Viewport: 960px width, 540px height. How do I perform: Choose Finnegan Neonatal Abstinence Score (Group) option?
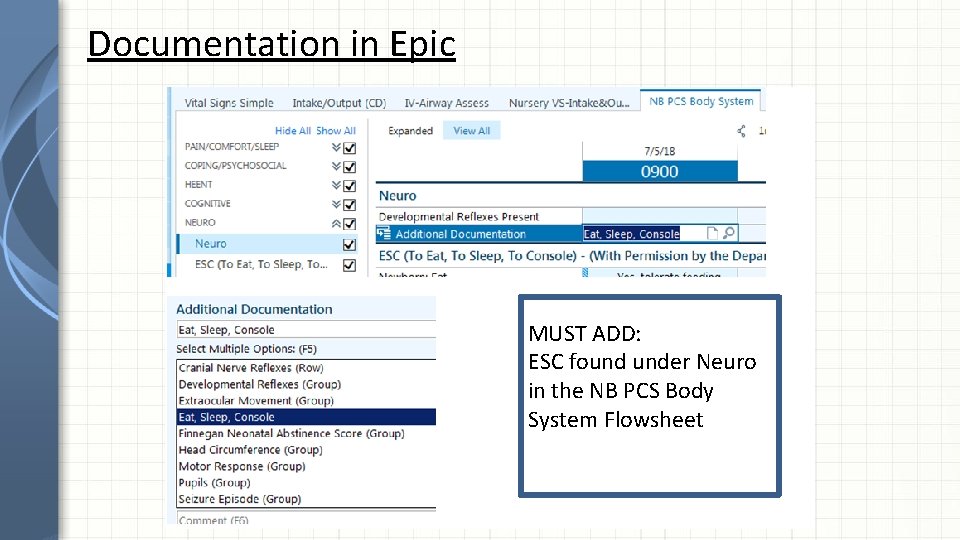click(x=306, y=433)
